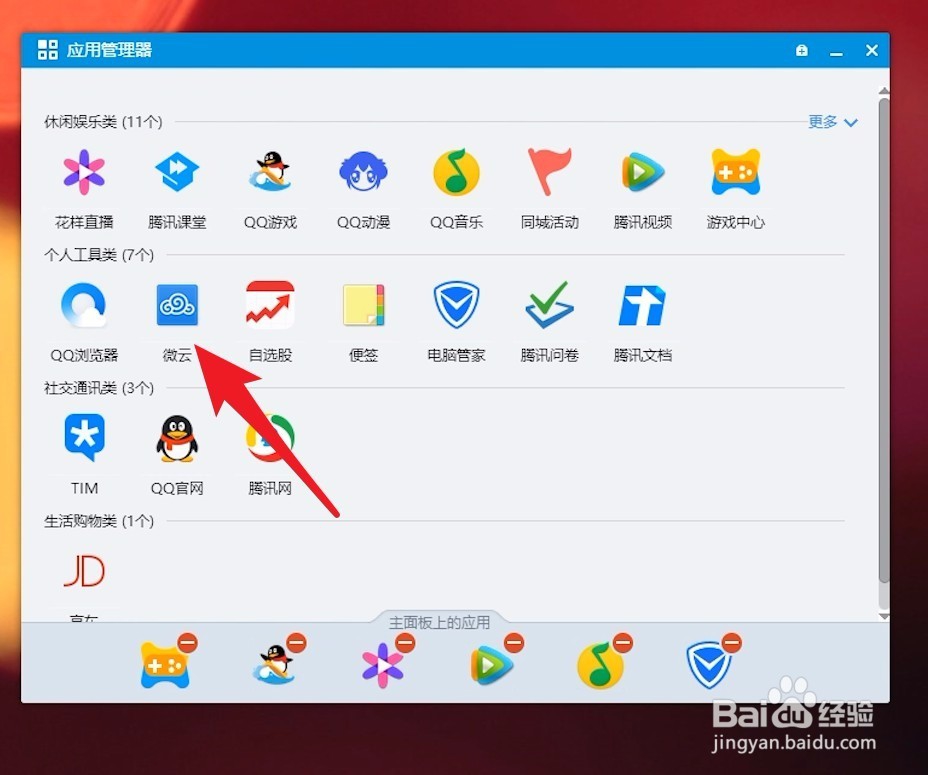Click the scrollbar up arrow
The height and width of the screenshot is (775, 928).
tap(884, 91)
